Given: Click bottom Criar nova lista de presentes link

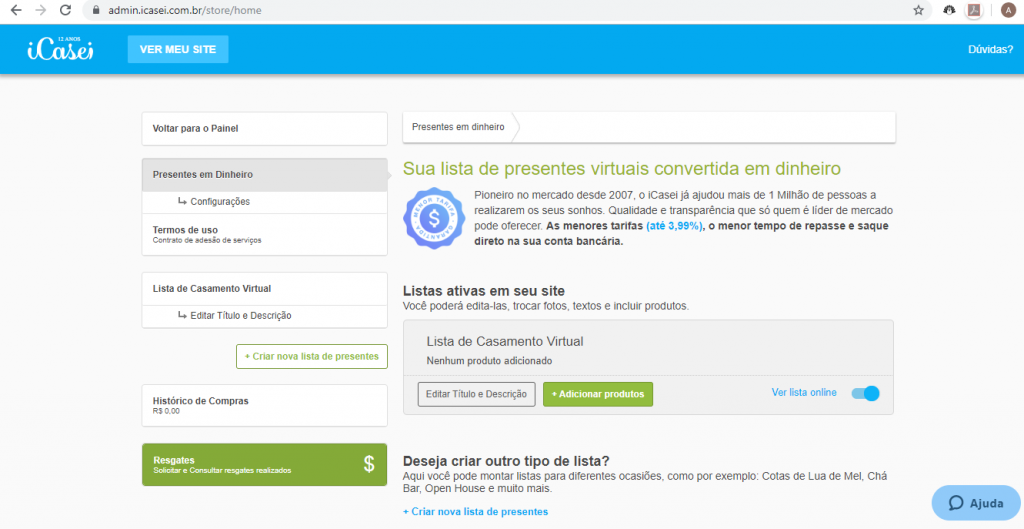Looking at the screenshot, I should (475, 511).
